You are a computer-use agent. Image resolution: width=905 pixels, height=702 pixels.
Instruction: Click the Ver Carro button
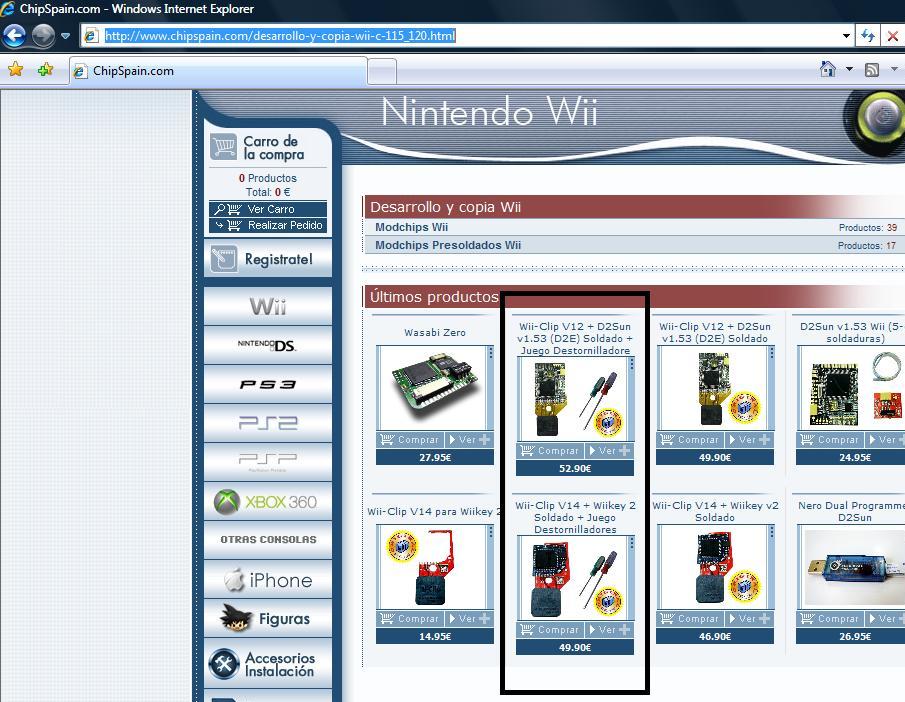[268, 209]
